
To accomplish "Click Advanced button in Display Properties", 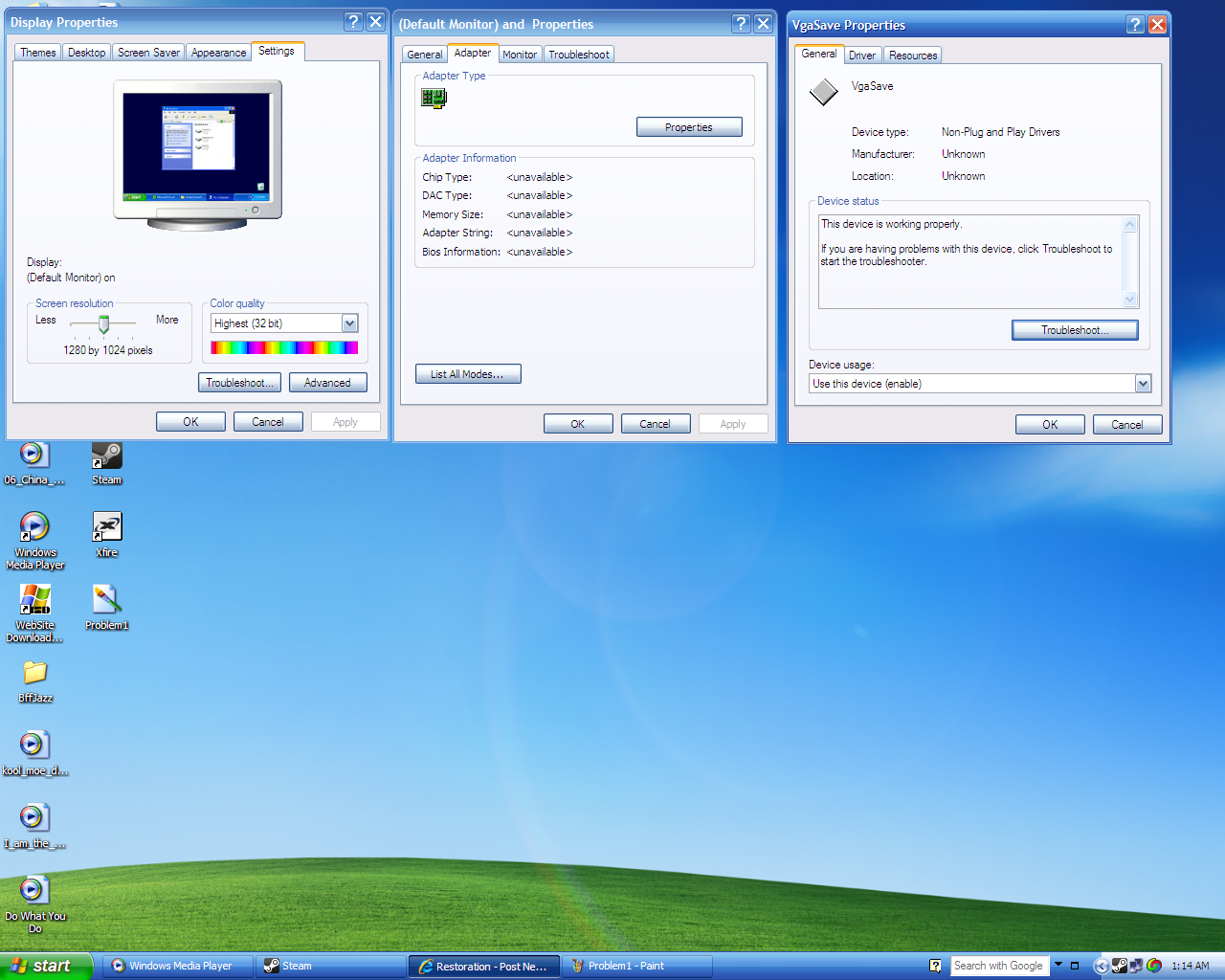I will pyautogui.click(x=327, y=383).
